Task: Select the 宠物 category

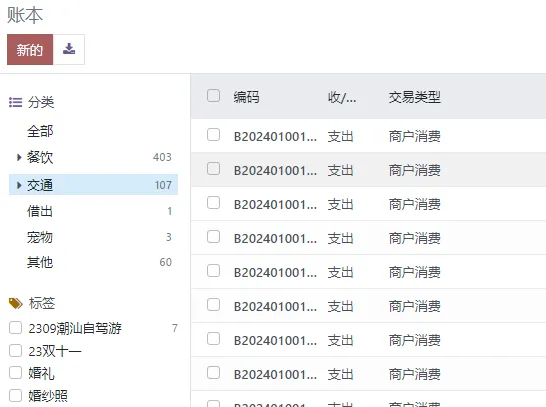Action: click(x=40, y=237)
